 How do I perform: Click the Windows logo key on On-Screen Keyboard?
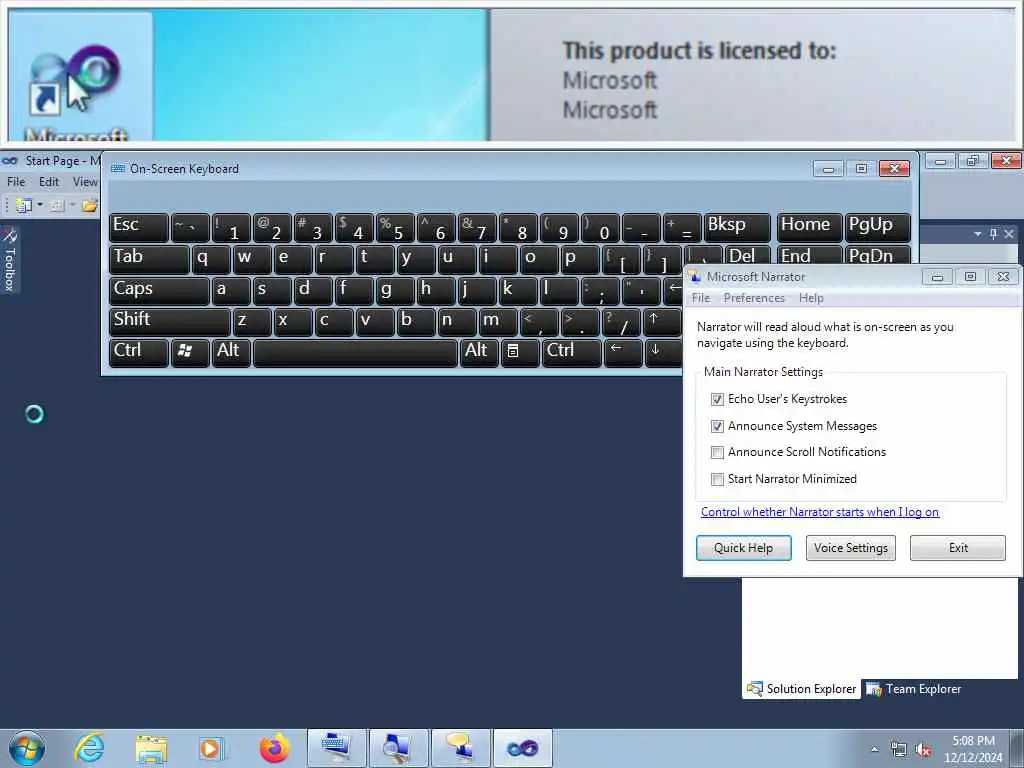(189, 352)
